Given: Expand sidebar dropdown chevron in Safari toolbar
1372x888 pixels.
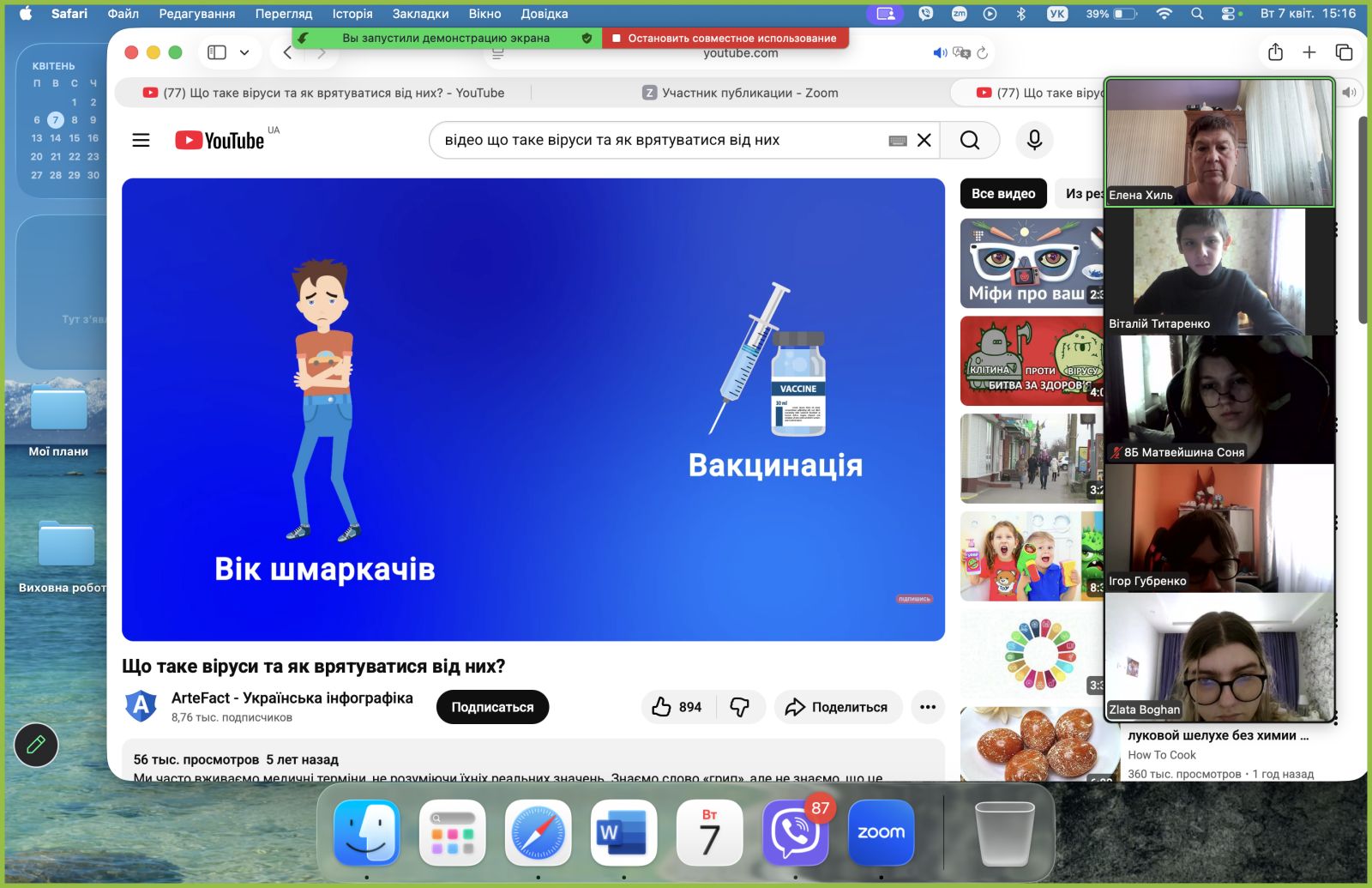Looking at the screenshot, I should (x=244, y=52).
